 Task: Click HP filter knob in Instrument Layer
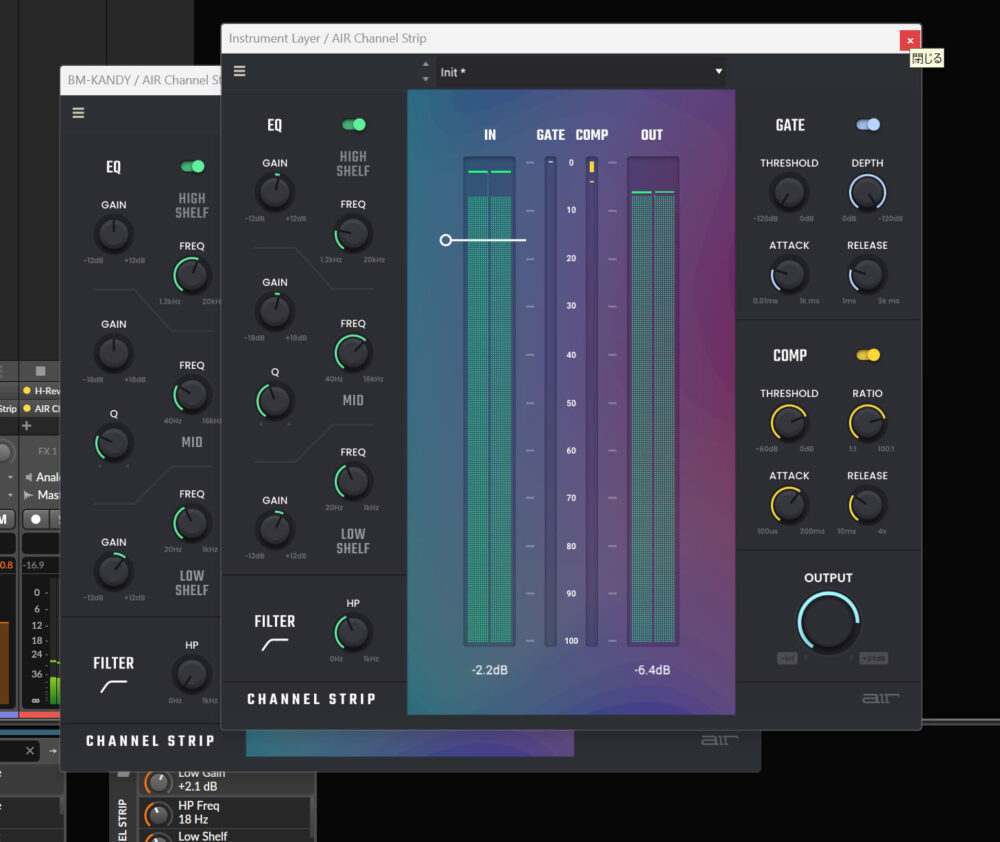353,632
